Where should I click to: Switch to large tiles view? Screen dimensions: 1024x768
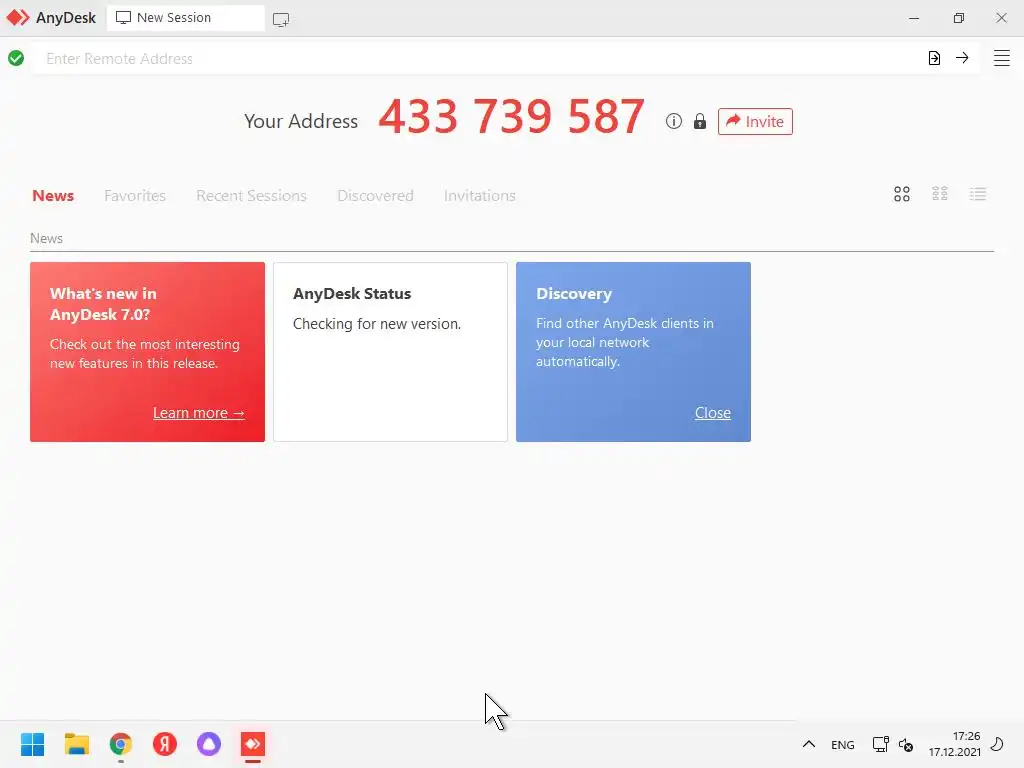pos(901,194)
